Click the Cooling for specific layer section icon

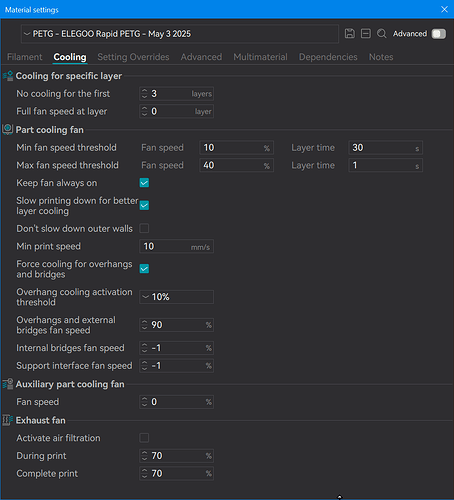pos(8,76)
